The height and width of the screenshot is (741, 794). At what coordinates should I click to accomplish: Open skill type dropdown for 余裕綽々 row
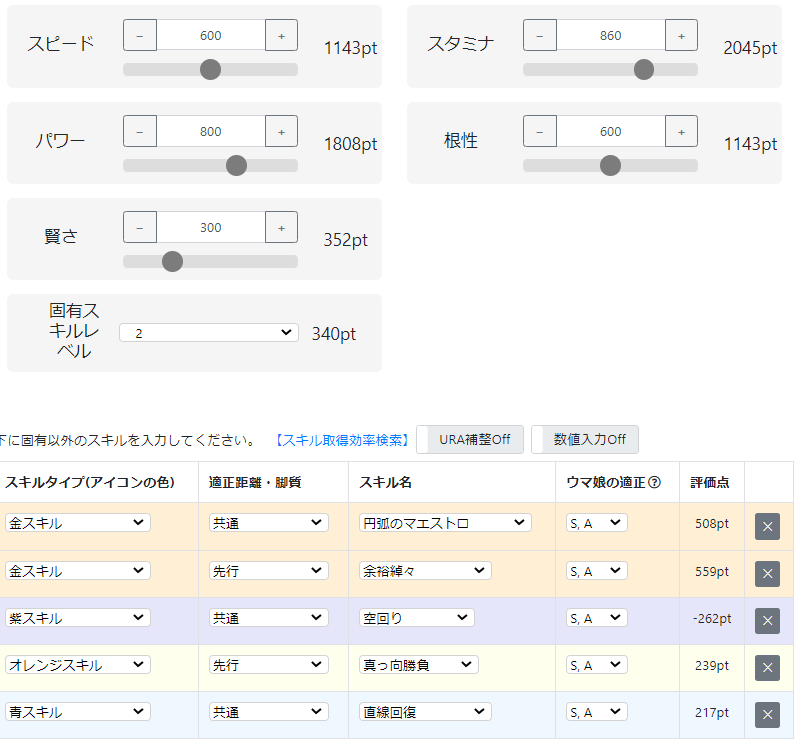[78, 571]
